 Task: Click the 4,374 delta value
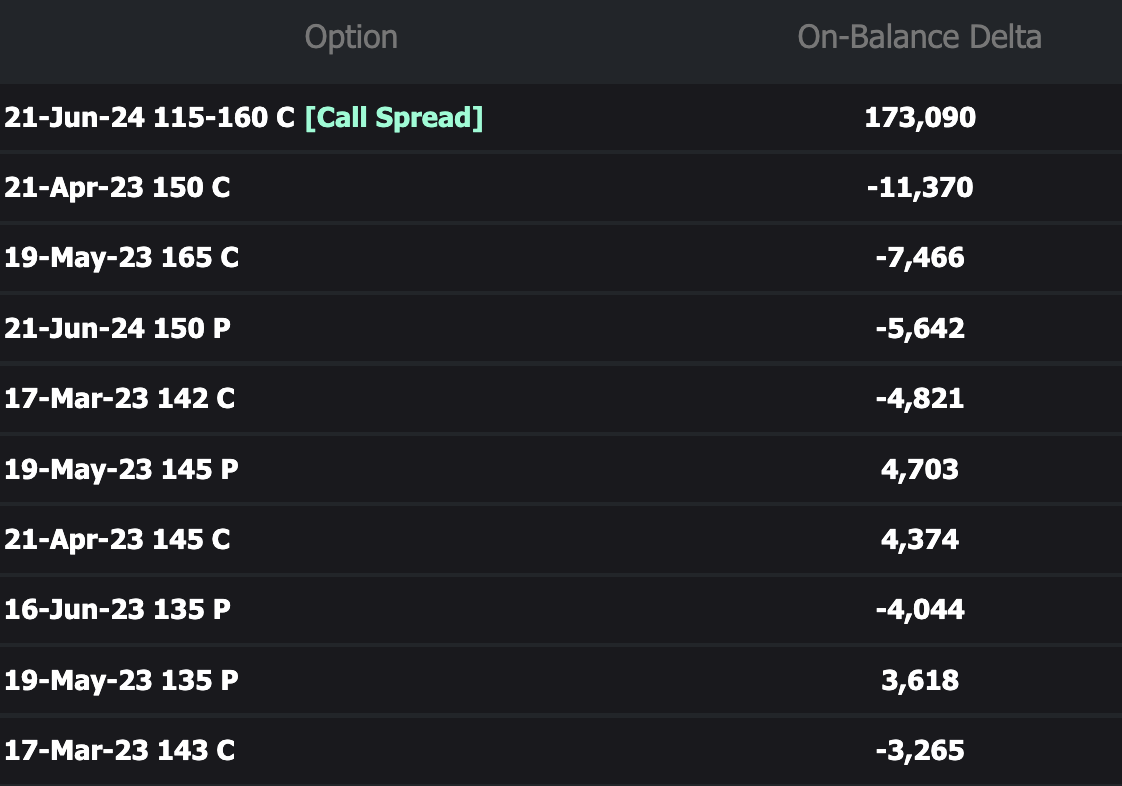tap(919, 540)
